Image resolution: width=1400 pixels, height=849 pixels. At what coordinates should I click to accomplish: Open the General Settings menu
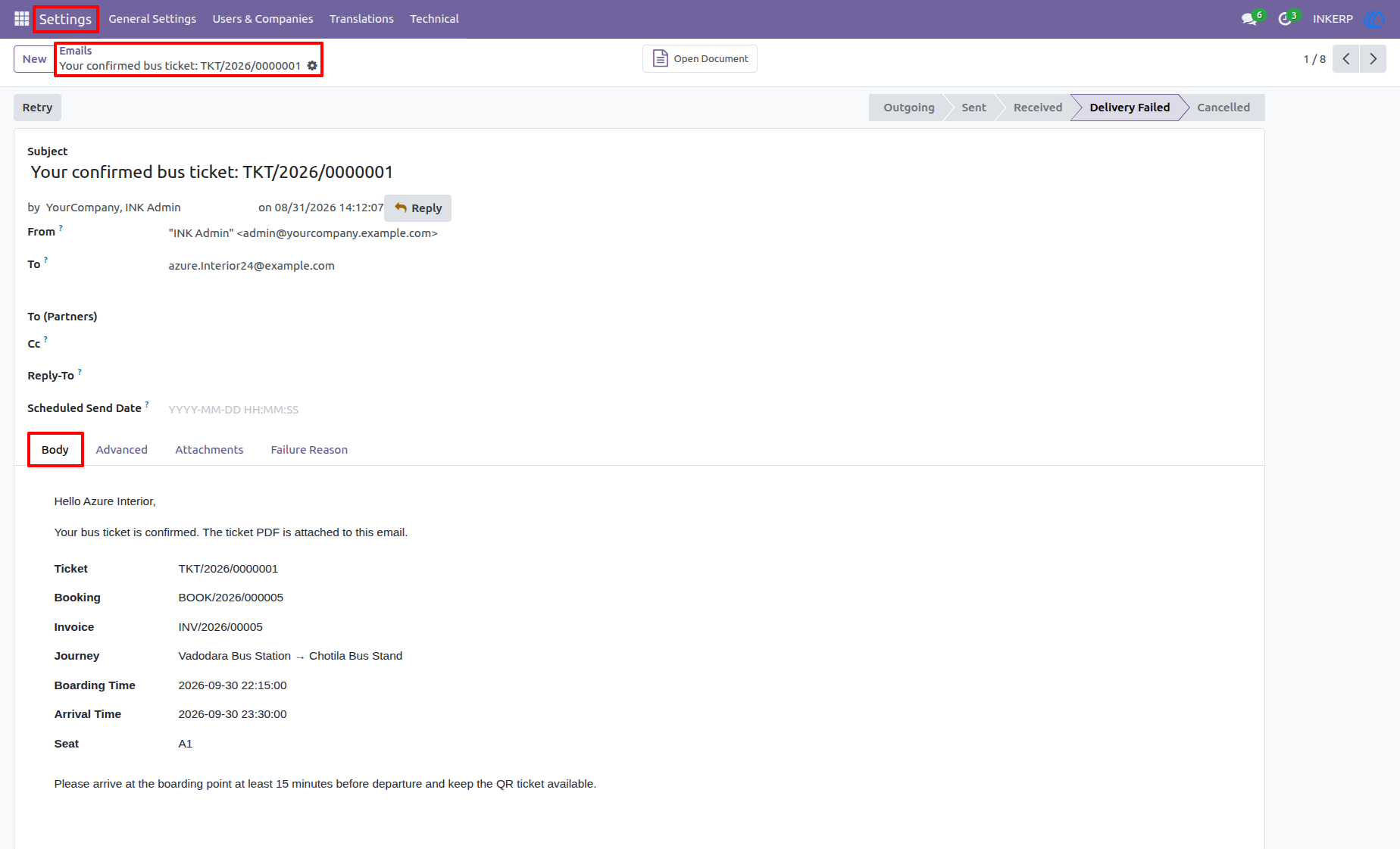pyautogui.click(x=152, y=19)
